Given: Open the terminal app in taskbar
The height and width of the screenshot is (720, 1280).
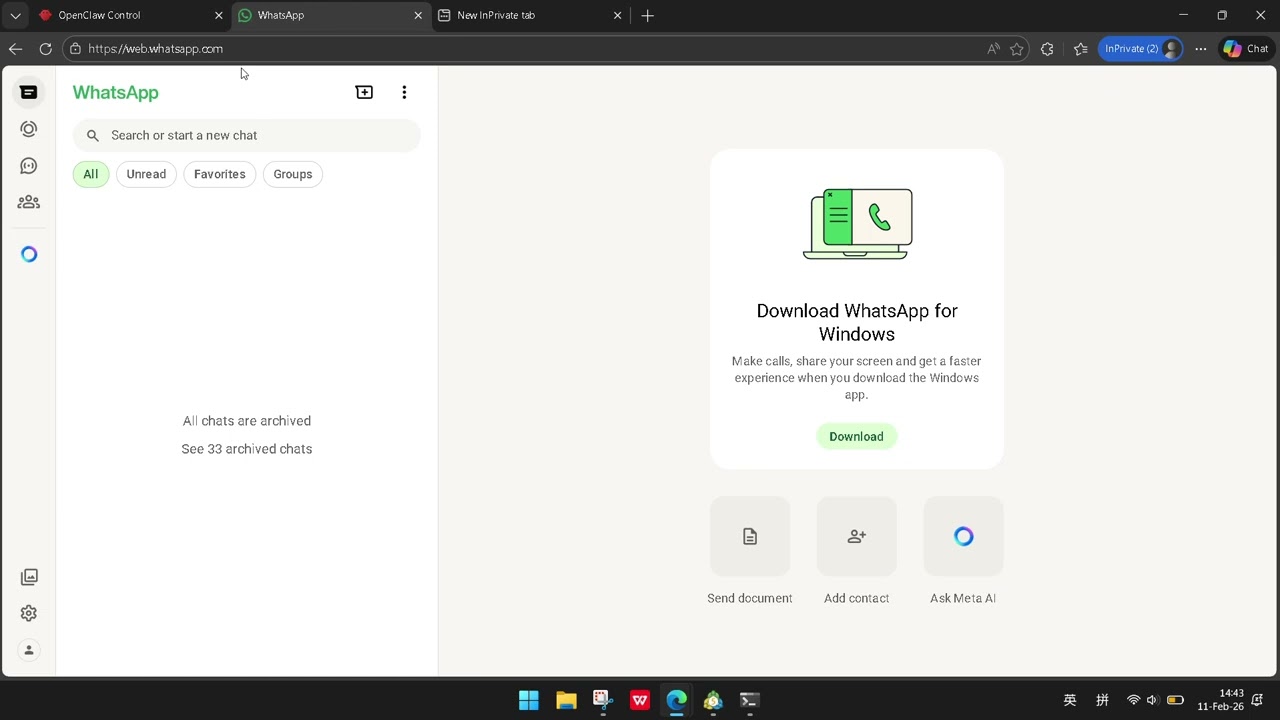Looking at the screenshot, I should (x=749, y=700).
